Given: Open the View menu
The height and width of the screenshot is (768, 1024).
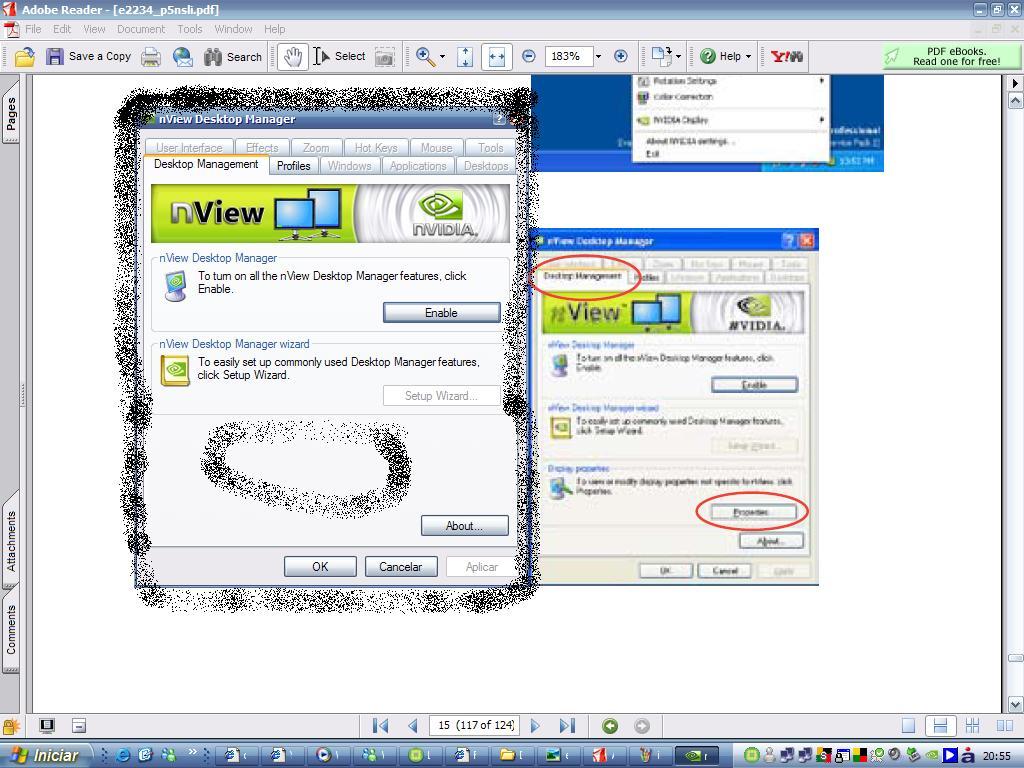Looking at the screenshot, I should [94, 29].
